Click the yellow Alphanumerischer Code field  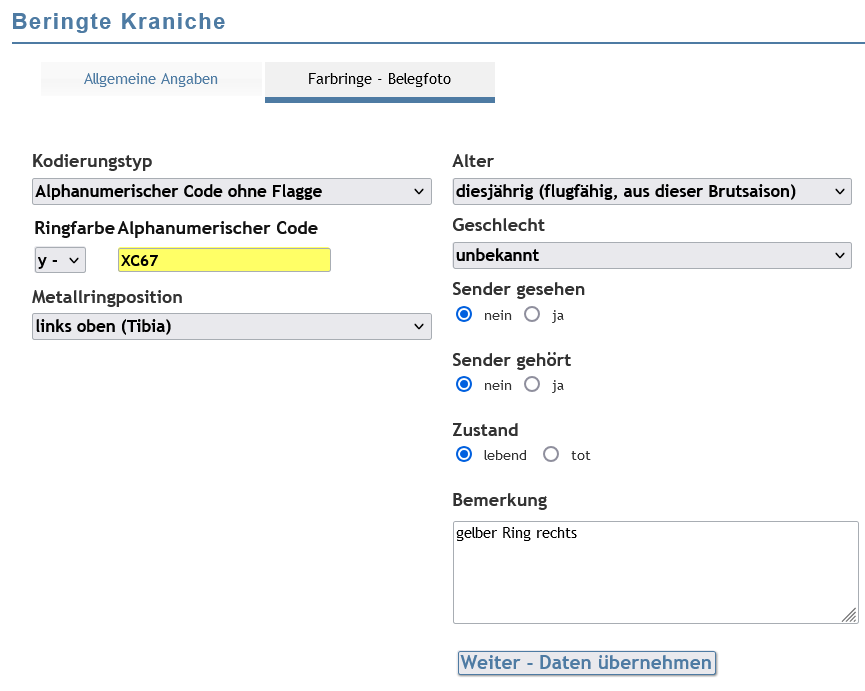(224, 260)
